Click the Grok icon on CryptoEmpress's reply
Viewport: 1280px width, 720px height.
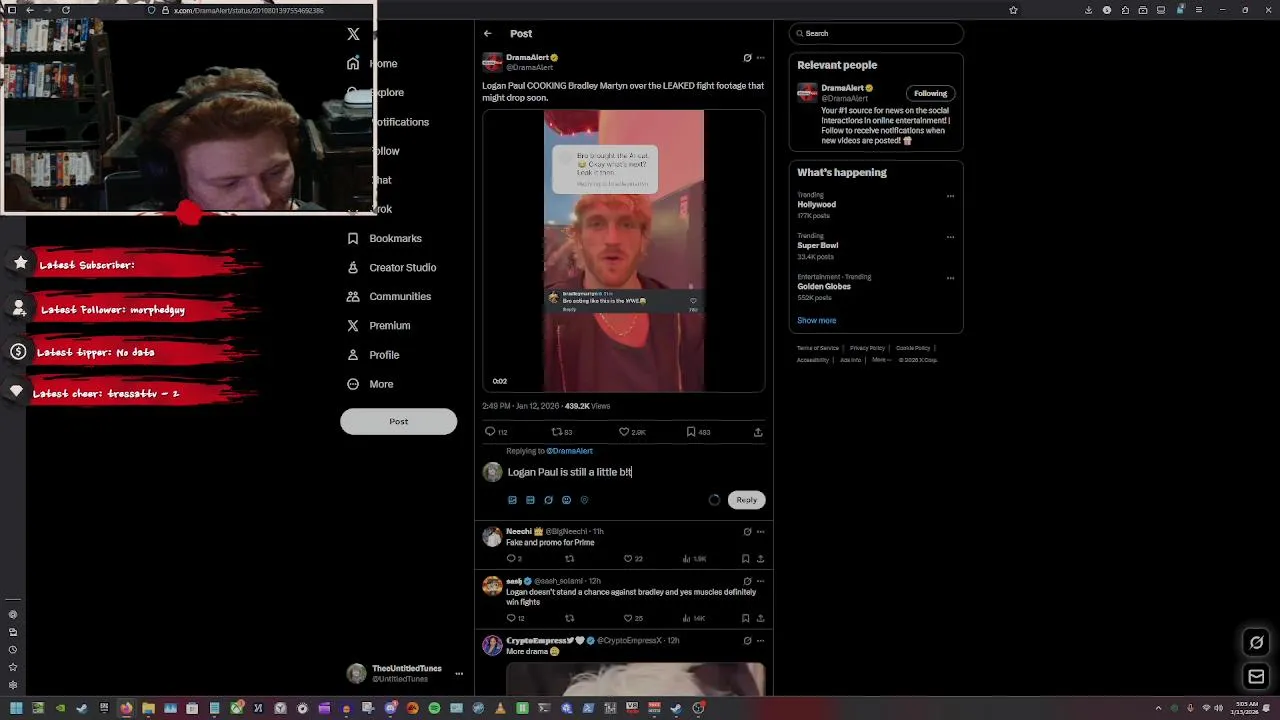click(x=747, y=641)
